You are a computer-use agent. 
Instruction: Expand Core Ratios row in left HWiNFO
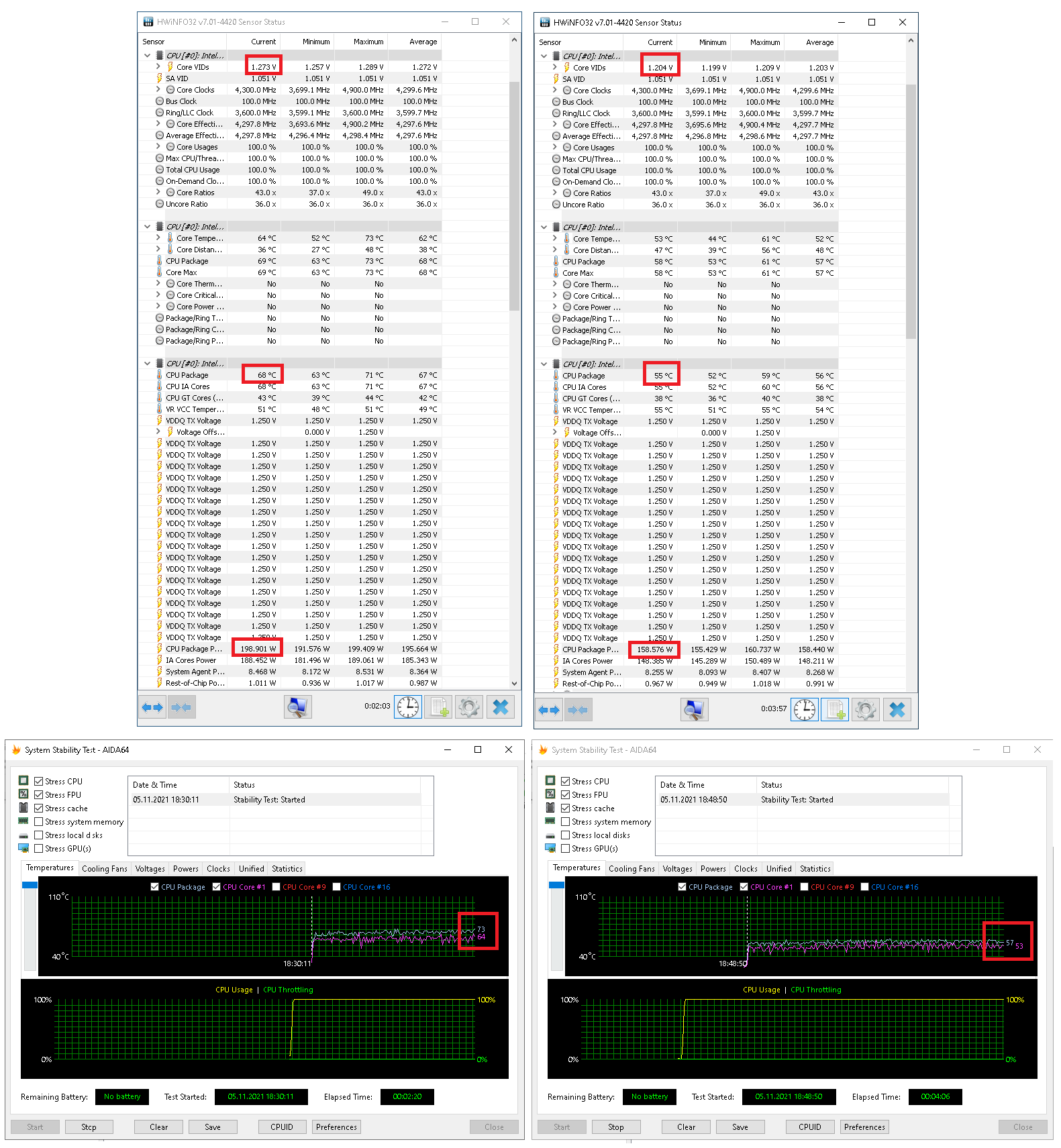[x=158, y=193]
